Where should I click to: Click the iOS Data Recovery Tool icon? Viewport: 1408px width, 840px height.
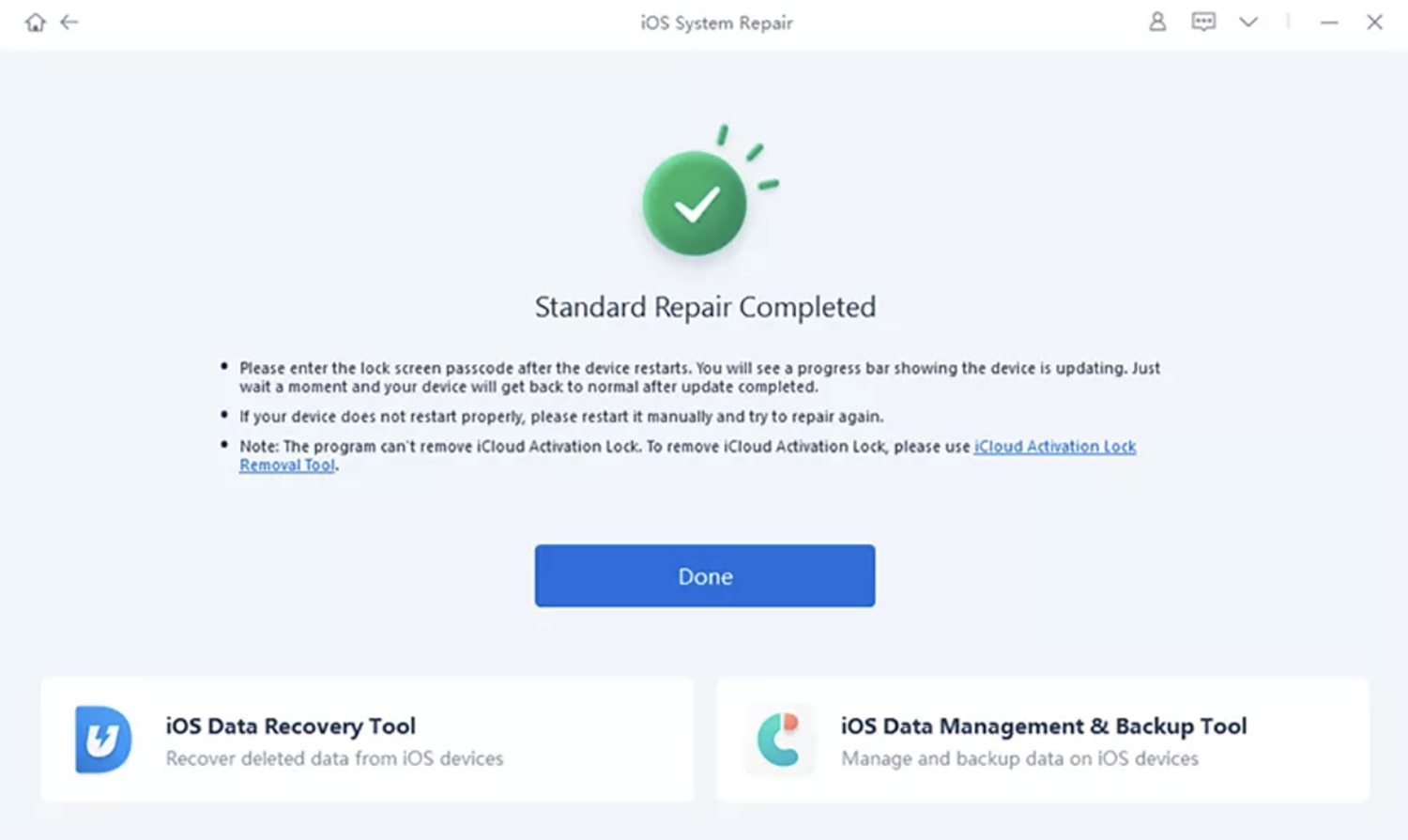[103, 740]
